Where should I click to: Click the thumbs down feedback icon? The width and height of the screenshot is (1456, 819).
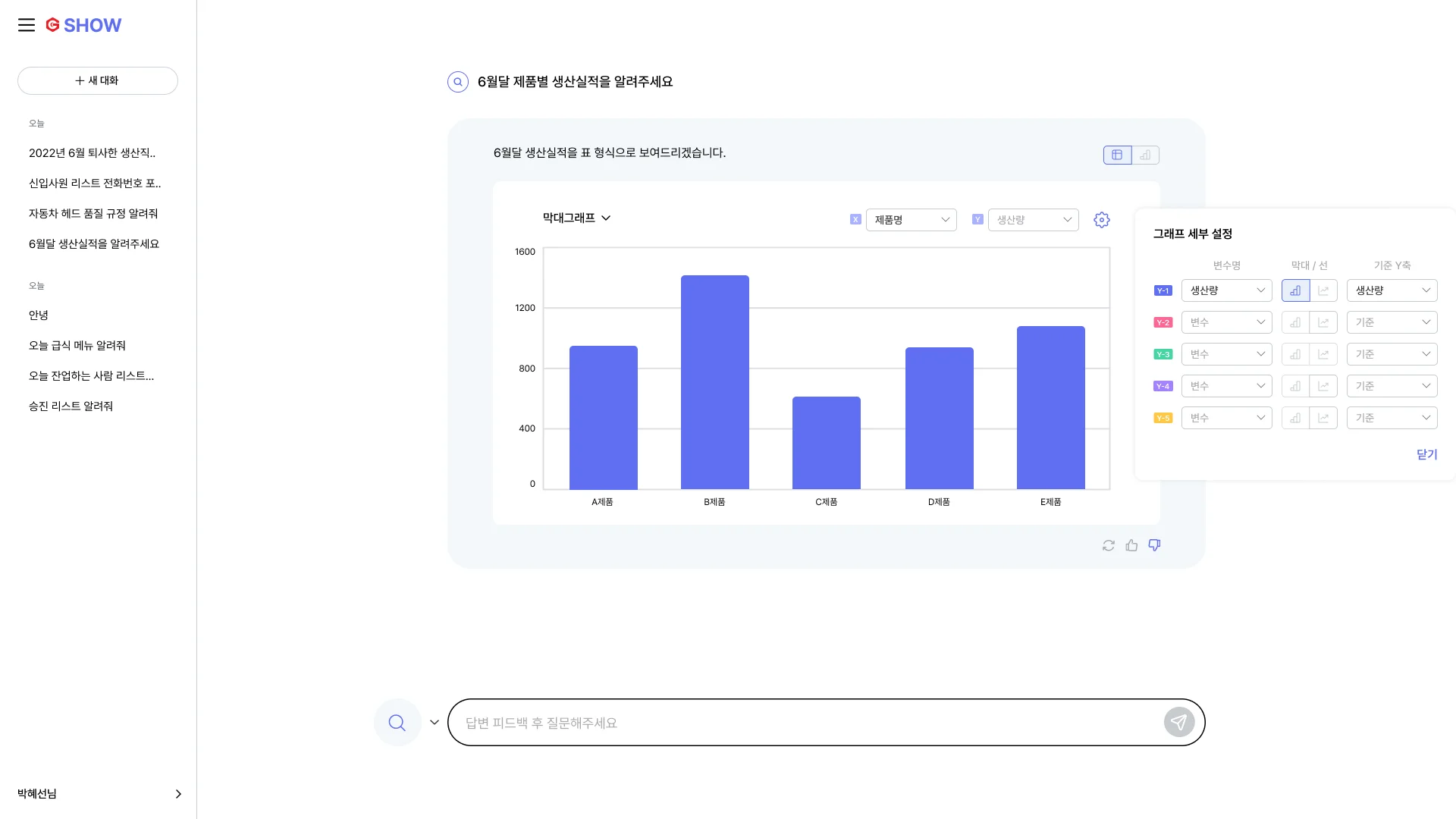pos(1154,545)
